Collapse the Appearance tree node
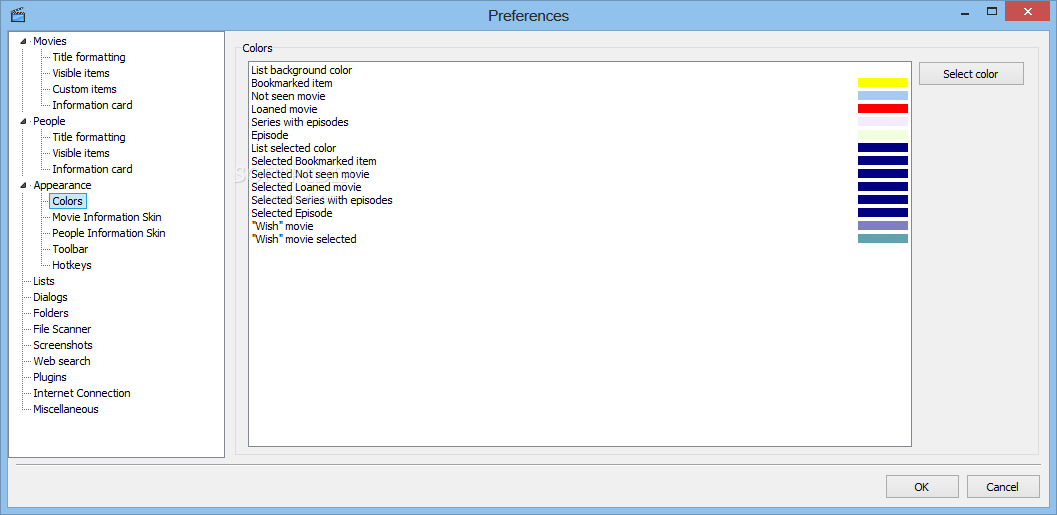 [24, 185]
